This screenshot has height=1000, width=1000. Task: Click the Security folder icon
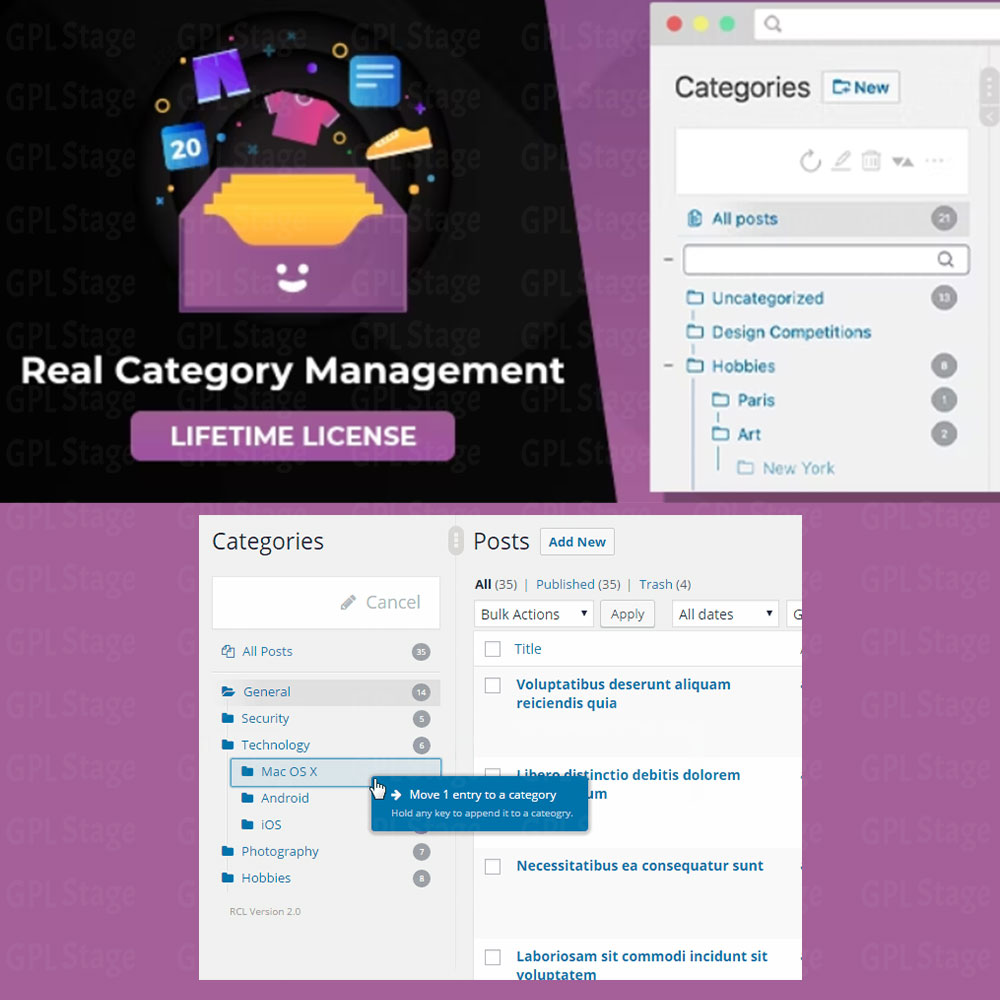click(228, 718)
